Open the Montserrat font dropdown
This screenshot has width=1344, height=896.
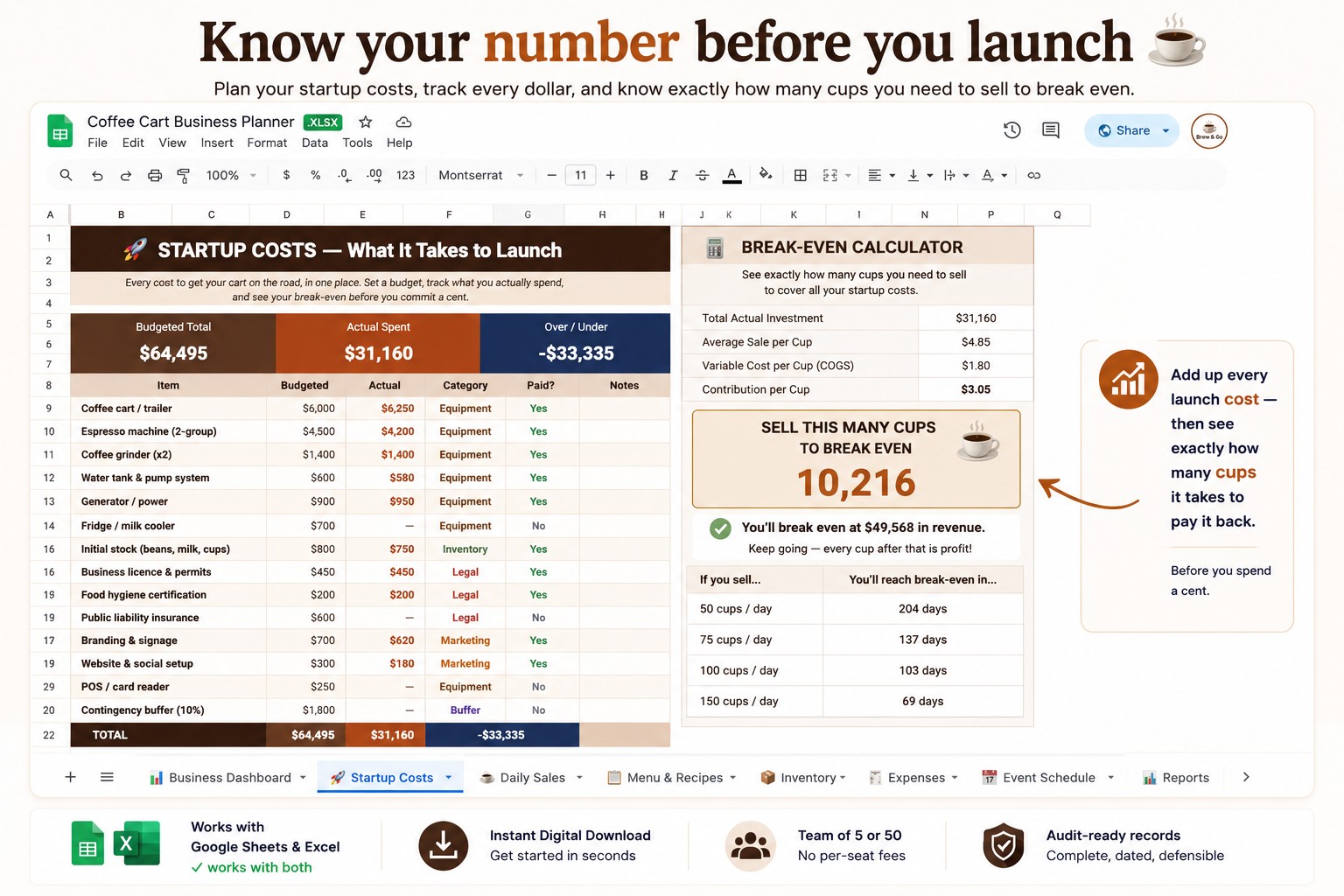pyautogui.click(x=480, y=175)
